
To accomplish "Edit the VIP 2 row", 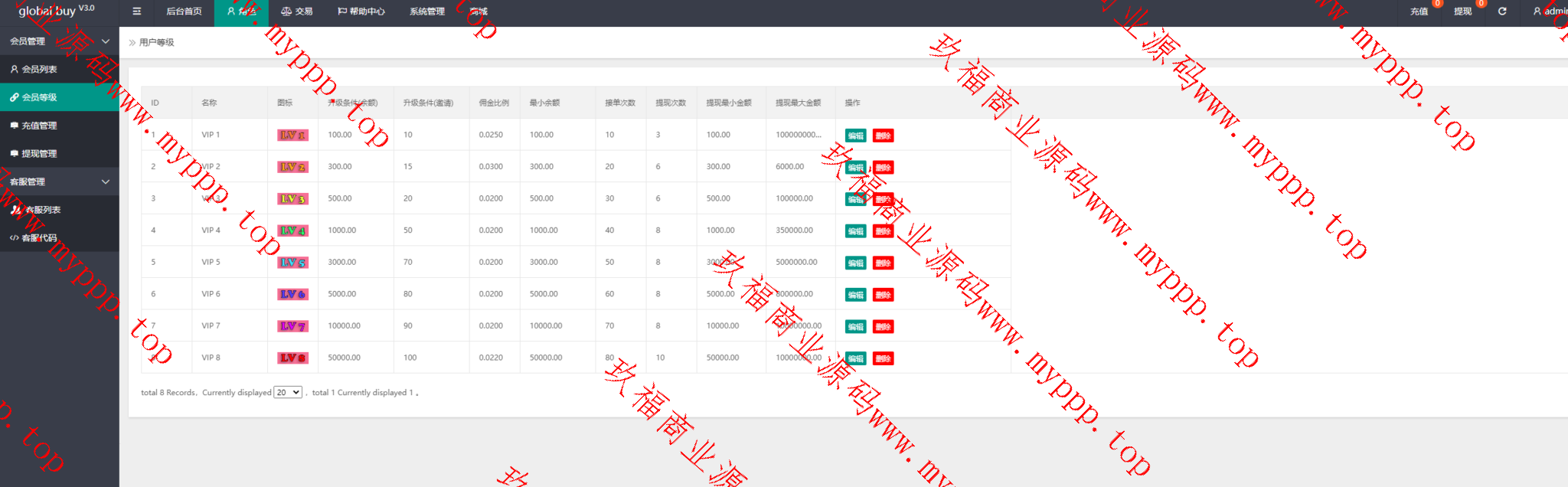I will (856, 168).
